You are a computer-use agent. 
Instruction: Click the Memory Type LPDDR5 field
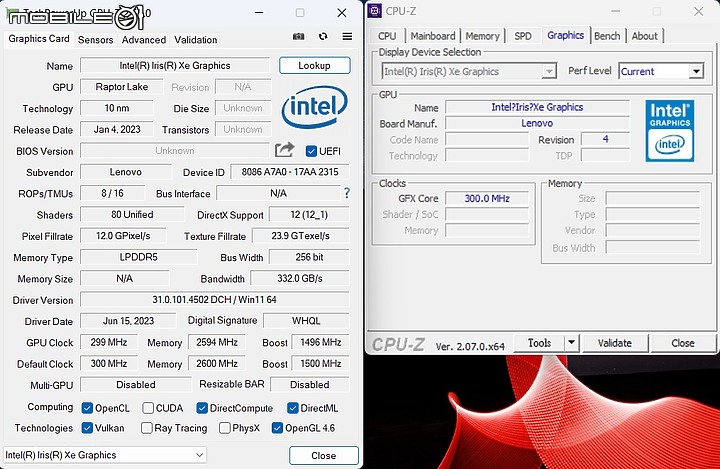pyautogui.click(x=138, y=257)
